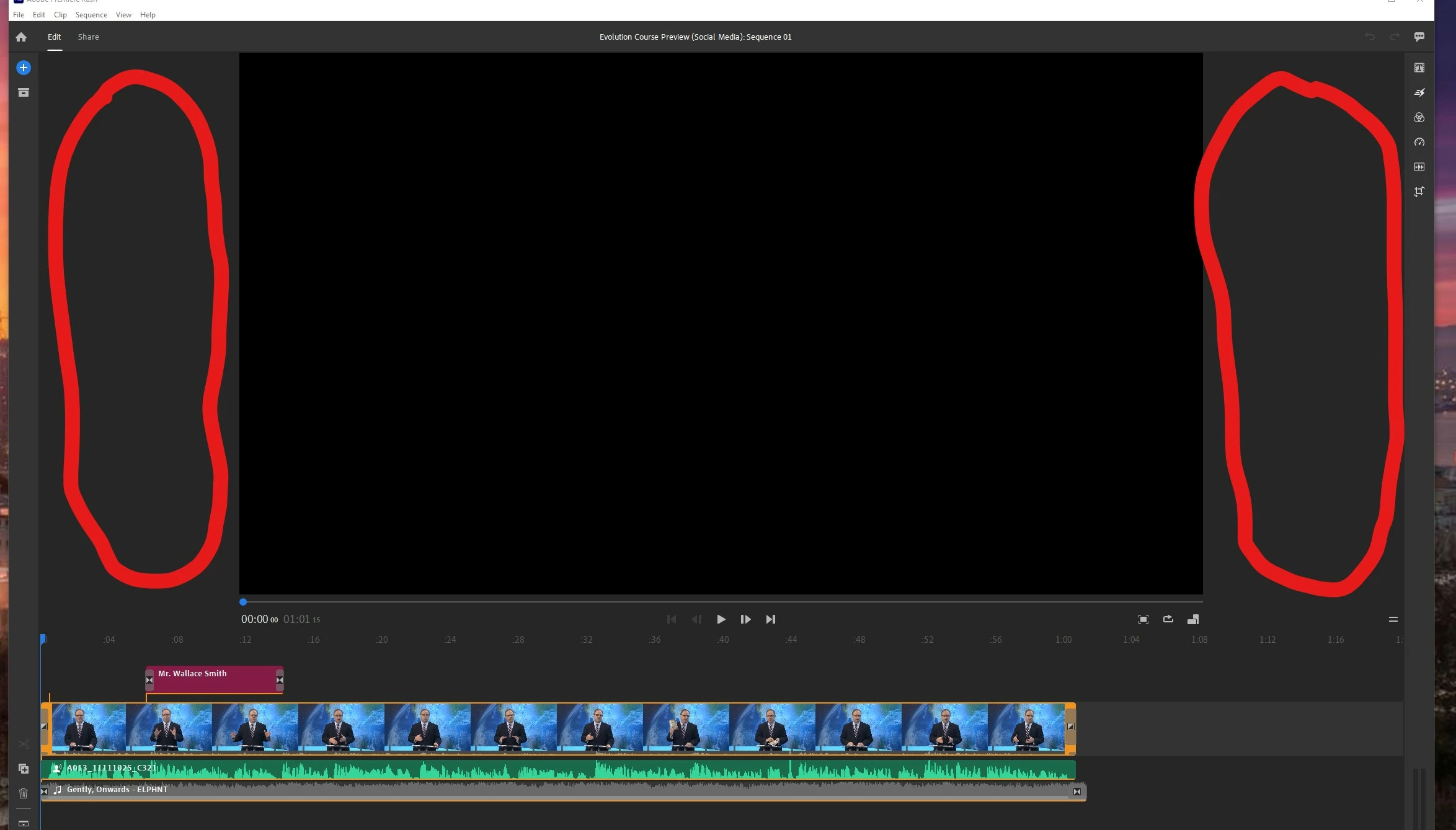The image size is (1456, 830).
Task: Click the trash Delete icon
Action: [23, 793]
